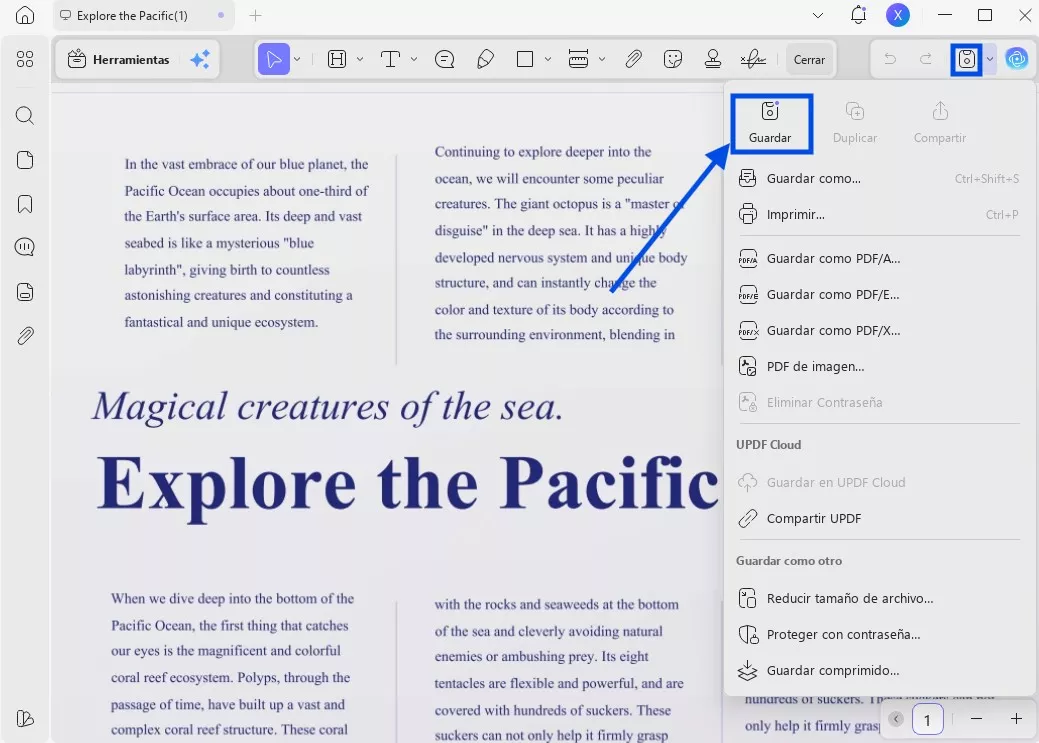Click Compartir UPDF menu entry
Image resolution: width=1039 pixels, height=743 pixels.
click(878, 518)
